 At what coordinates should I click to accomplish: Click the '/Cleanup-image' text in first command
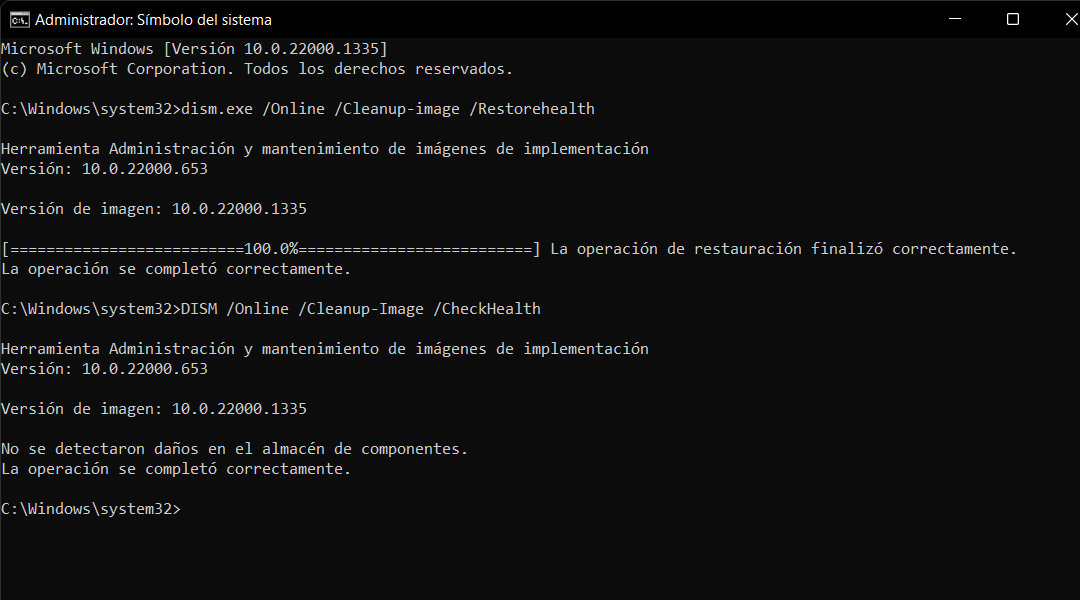pyautogui.click(x=397, y=109)
